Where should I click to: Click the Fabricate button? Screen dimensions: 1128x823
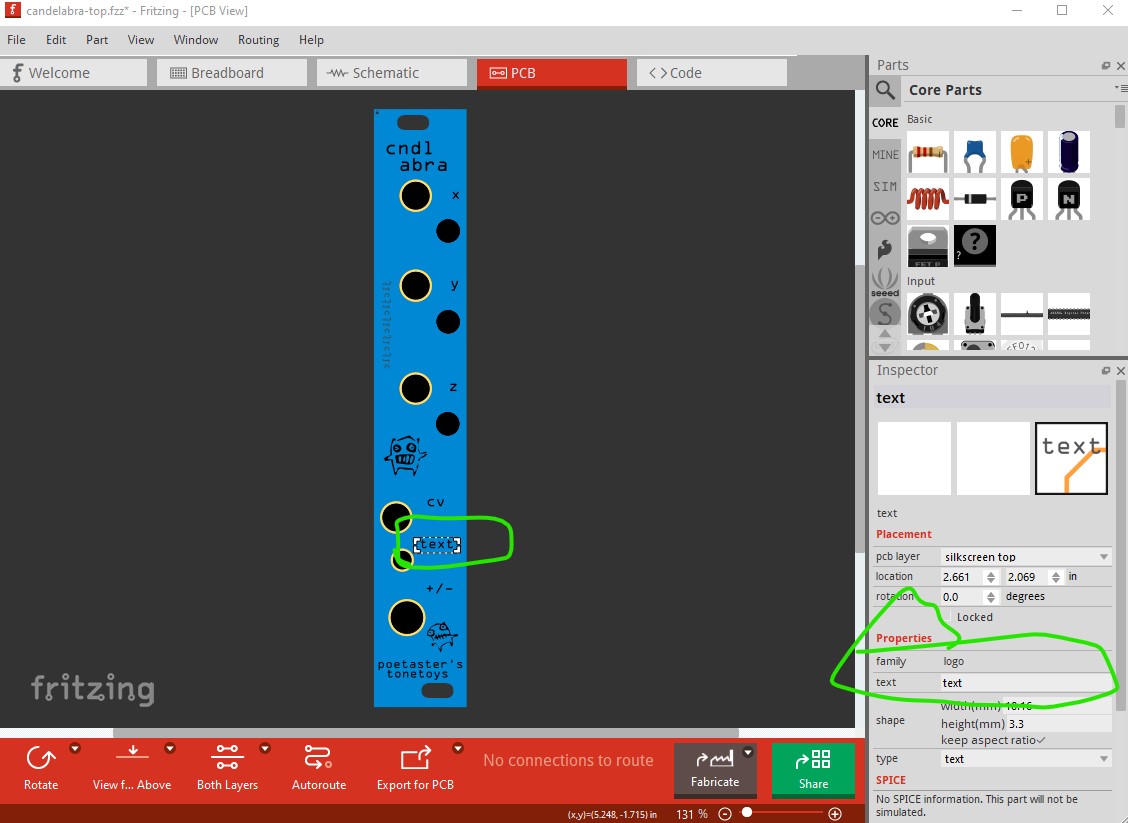click(715, 771)
